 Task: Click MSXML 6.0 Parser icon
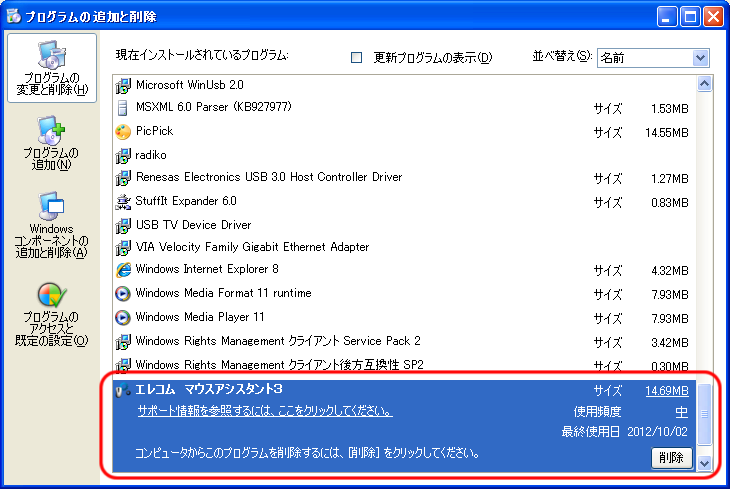[x=123, y=108]
